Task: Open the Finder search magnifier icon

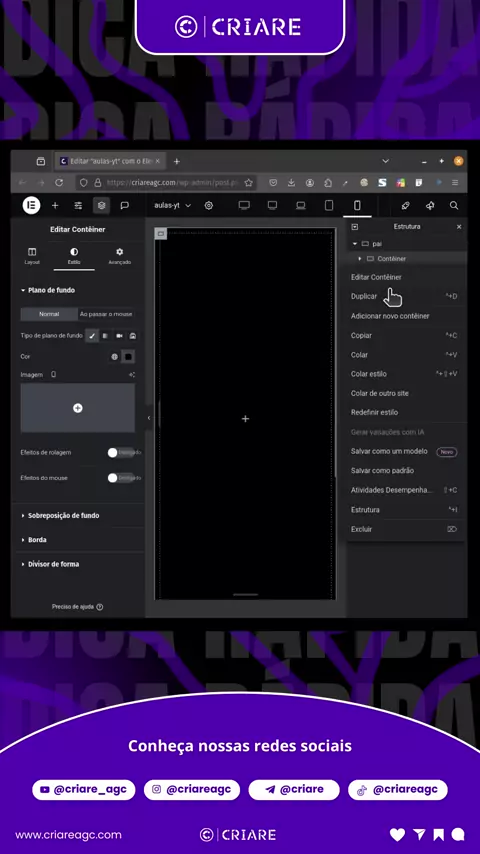Action: (454, 205)
